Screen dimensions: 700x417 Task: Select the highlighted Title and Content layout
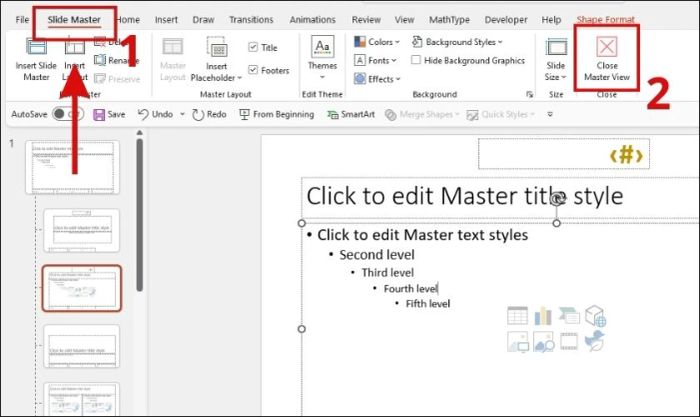[x=82, y=288]
